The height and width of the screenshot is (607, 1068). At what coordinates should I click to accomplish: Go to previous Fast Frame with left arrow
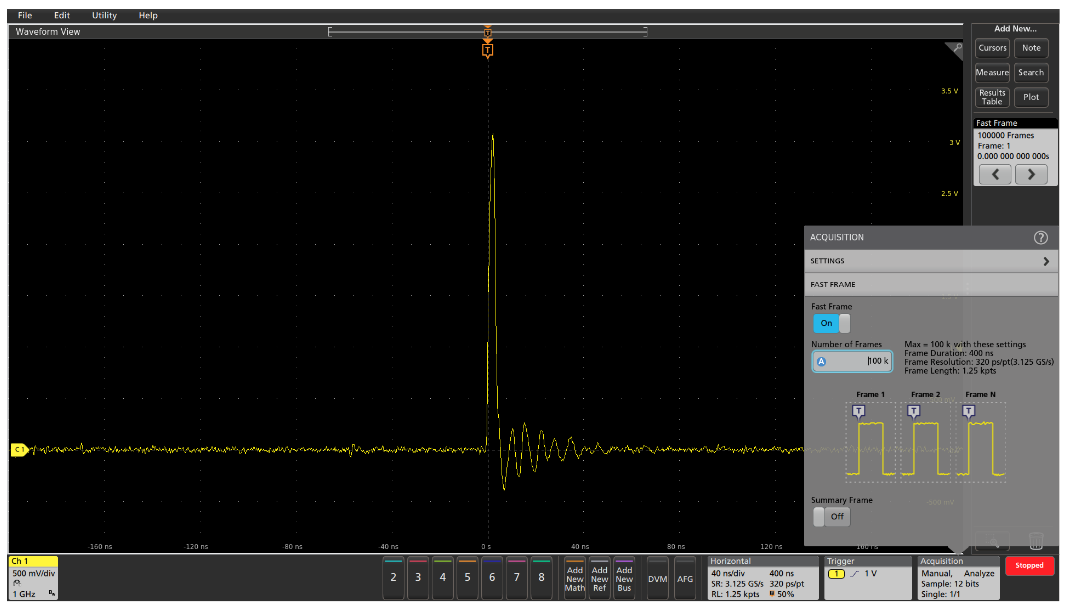click(x=994, y=175)
